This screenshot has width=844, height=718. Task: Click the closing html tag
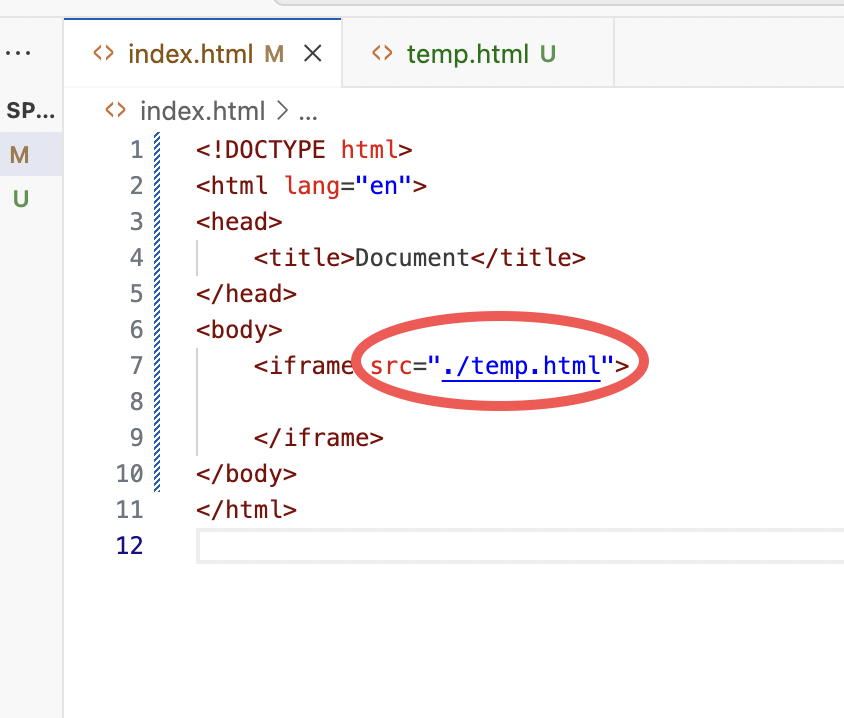pyautogui.click(x=247, y=510)
